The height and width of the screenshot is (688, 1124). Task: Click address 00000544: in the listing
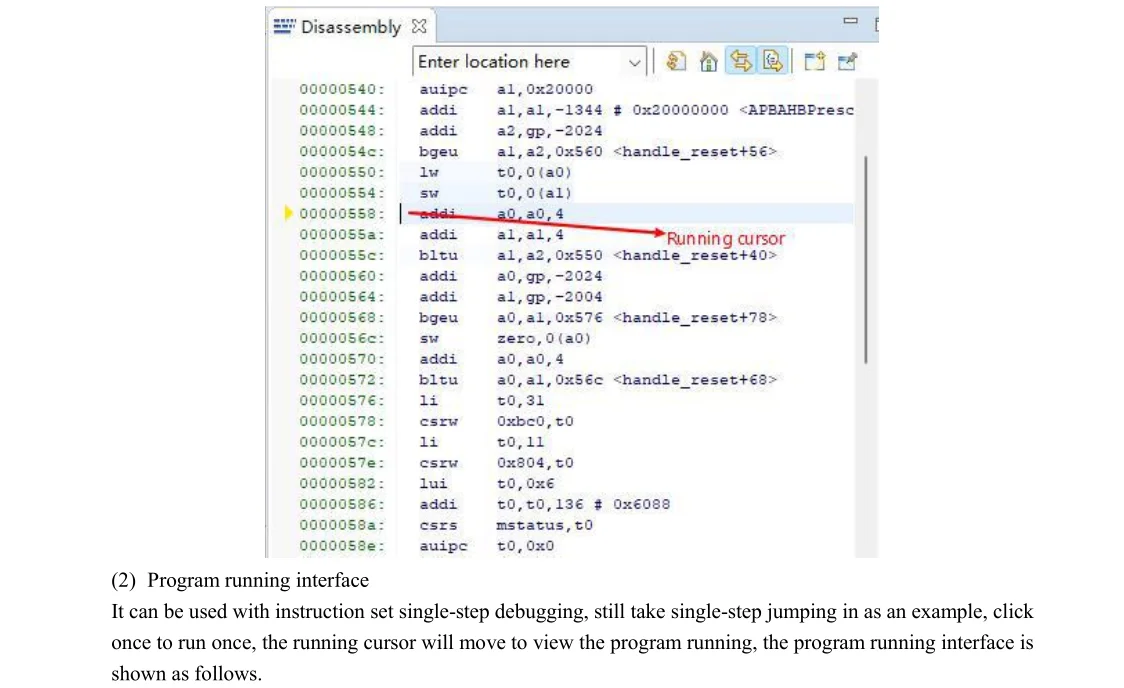[342, 110]
